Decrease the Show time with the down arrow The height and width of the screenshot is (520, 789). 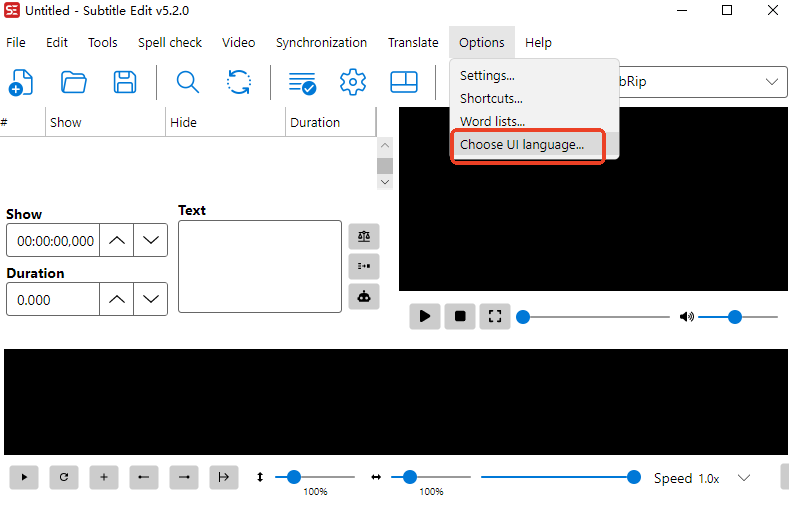(x=150, y=240)
